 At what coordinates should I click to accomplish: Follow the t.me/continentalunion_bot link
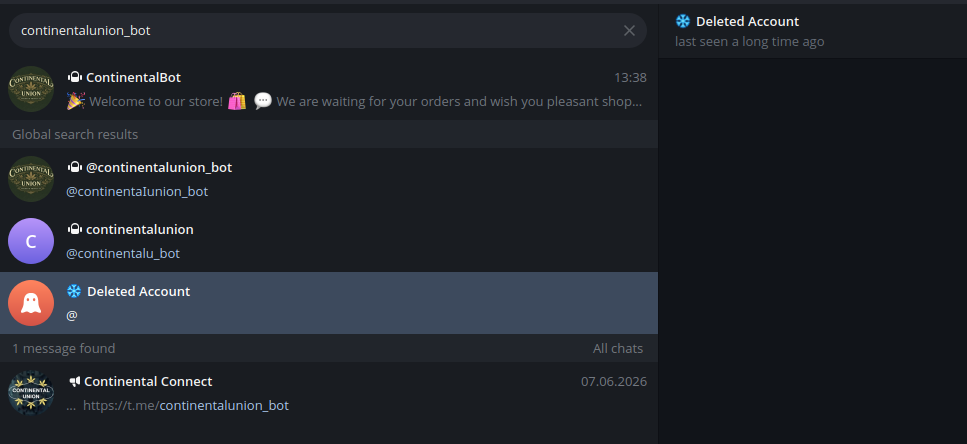click(186, 405)
